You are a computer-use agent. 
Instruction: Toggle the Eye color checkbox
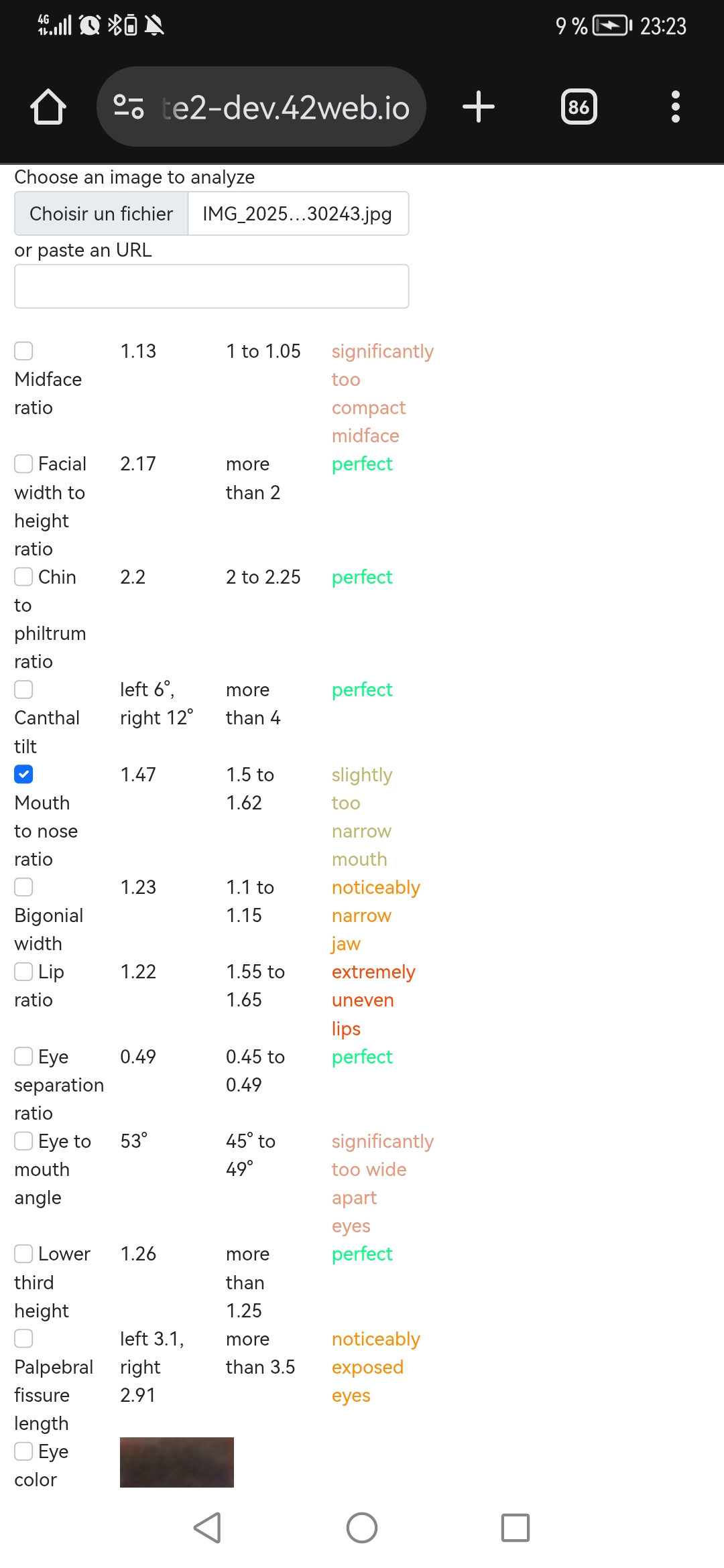coord(23,1451)
